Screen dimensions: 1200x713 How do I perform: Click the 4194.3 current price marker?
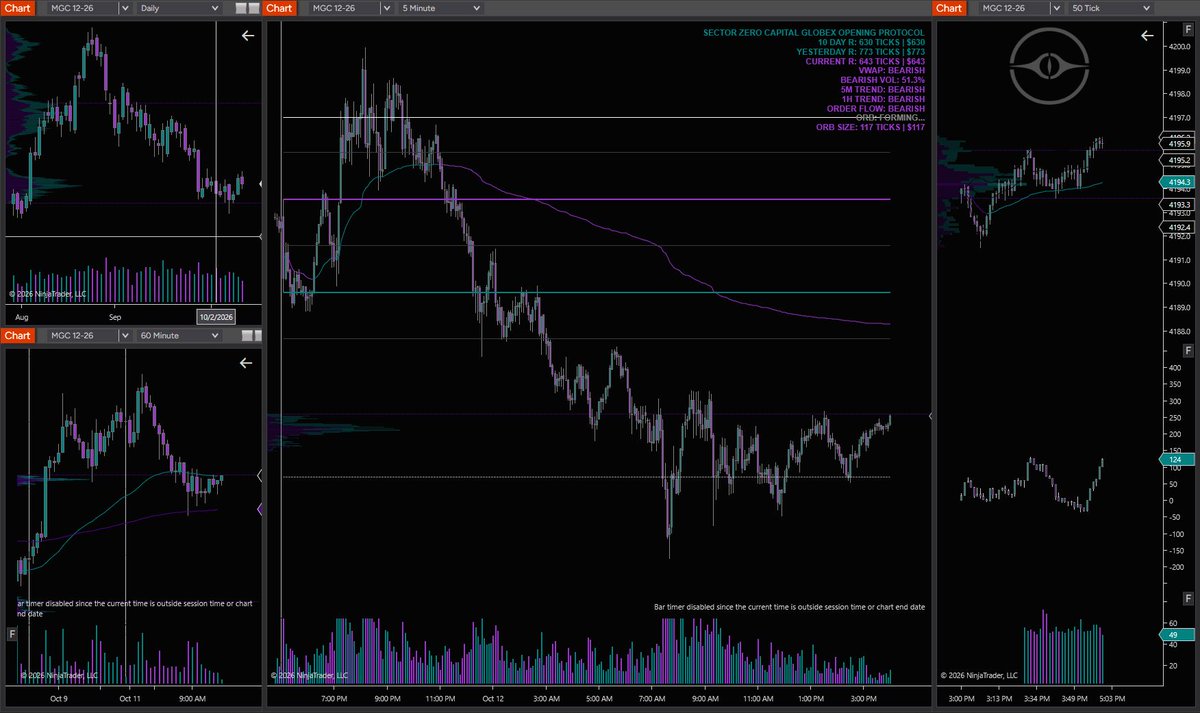[x=1178, y=182]
